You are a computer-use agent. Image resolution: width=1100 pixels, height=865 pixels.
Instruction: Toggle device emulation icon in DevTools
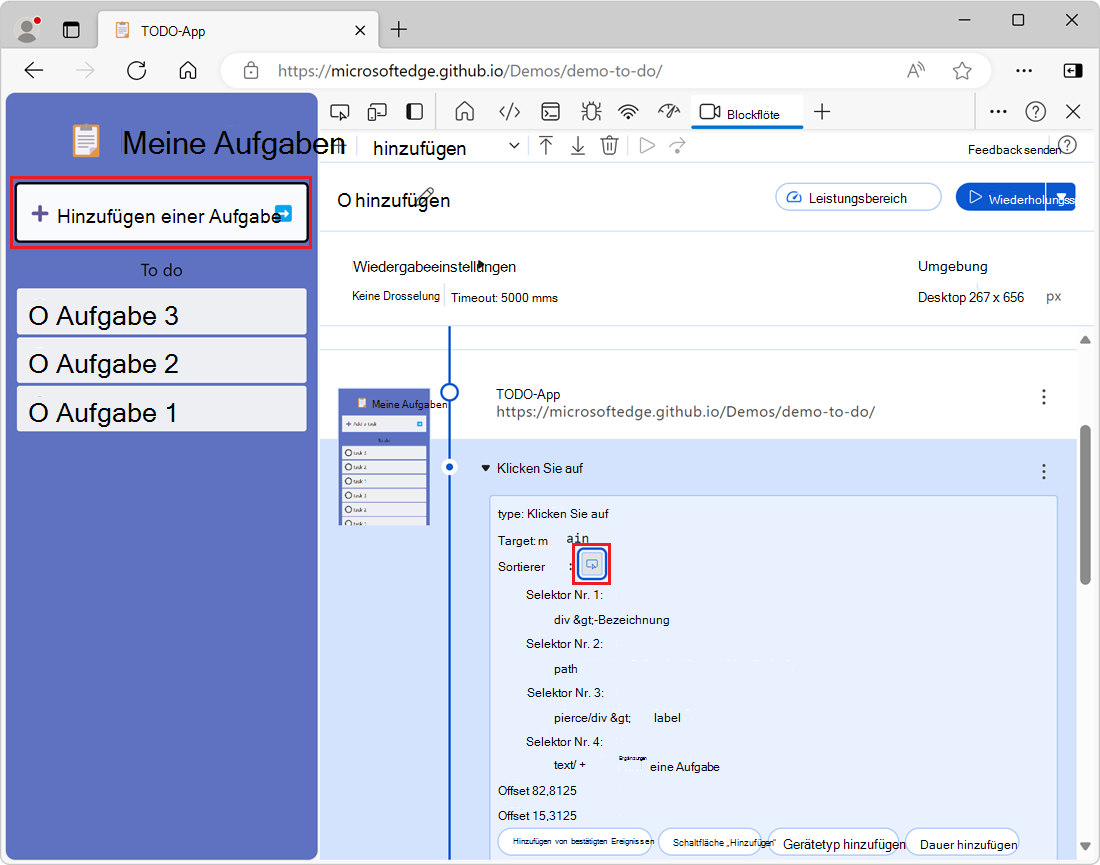pyautogui.click(x=377, y=111)
